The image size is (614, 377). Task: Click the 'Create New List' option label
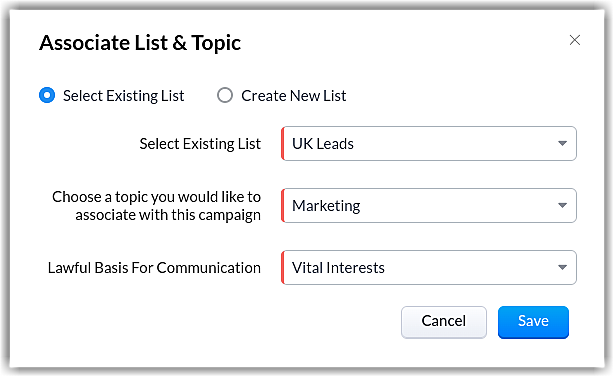tap(294, 96)
